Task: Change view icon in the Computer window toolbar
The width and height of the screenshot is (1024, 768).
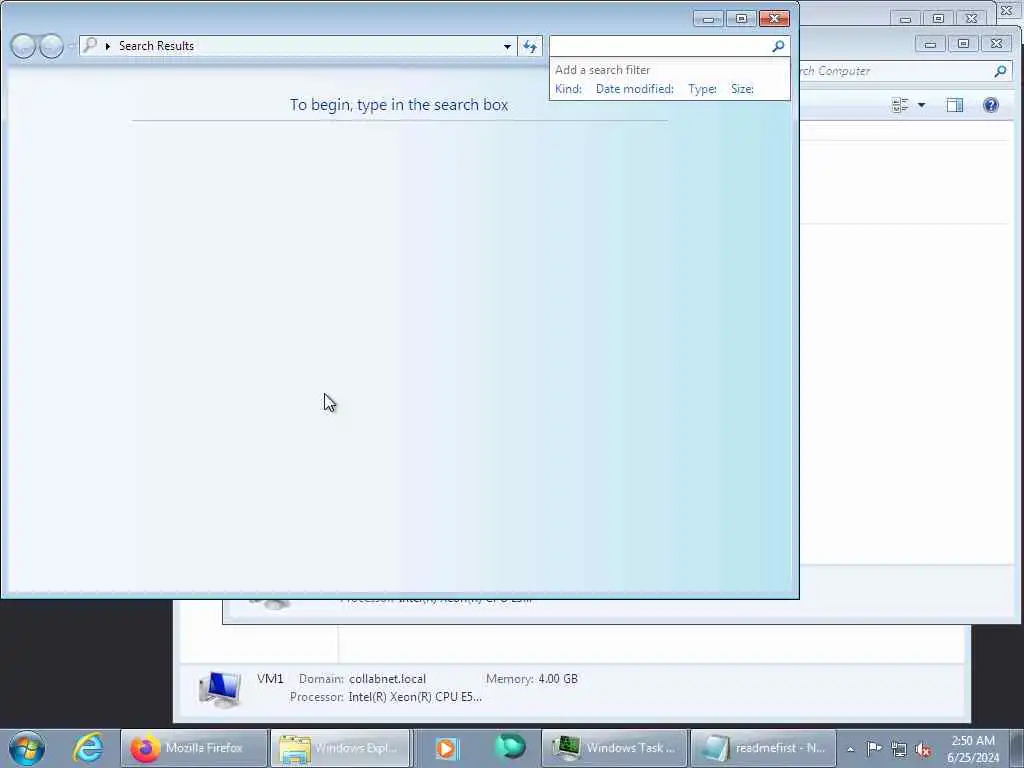Action: coord(900,105)
